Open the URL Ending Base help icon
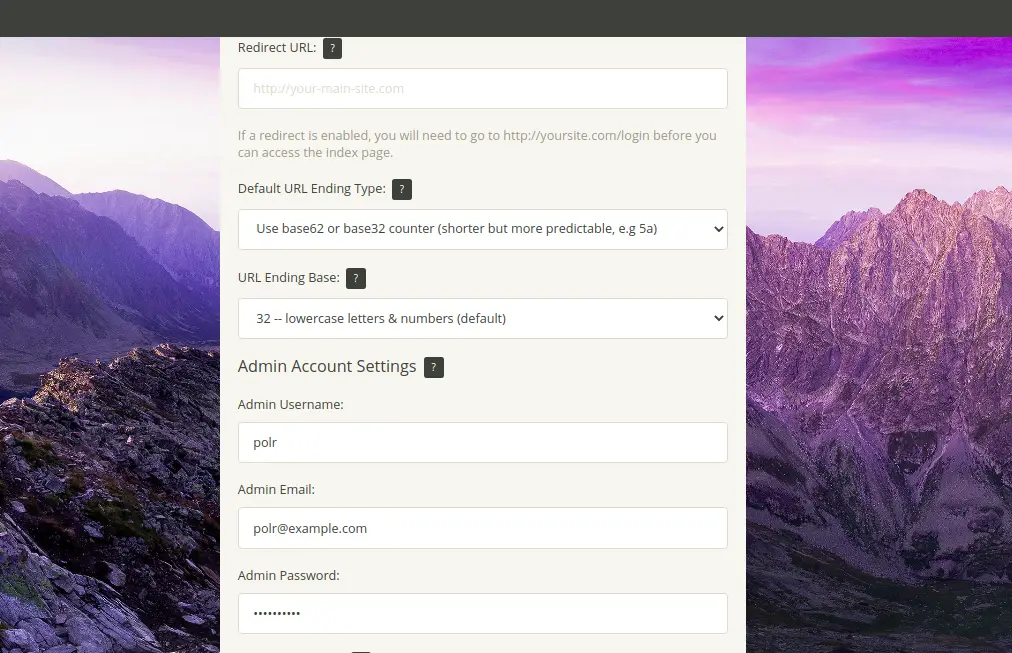The width and height of the screenshot is (1012, 653). (356, 279)
